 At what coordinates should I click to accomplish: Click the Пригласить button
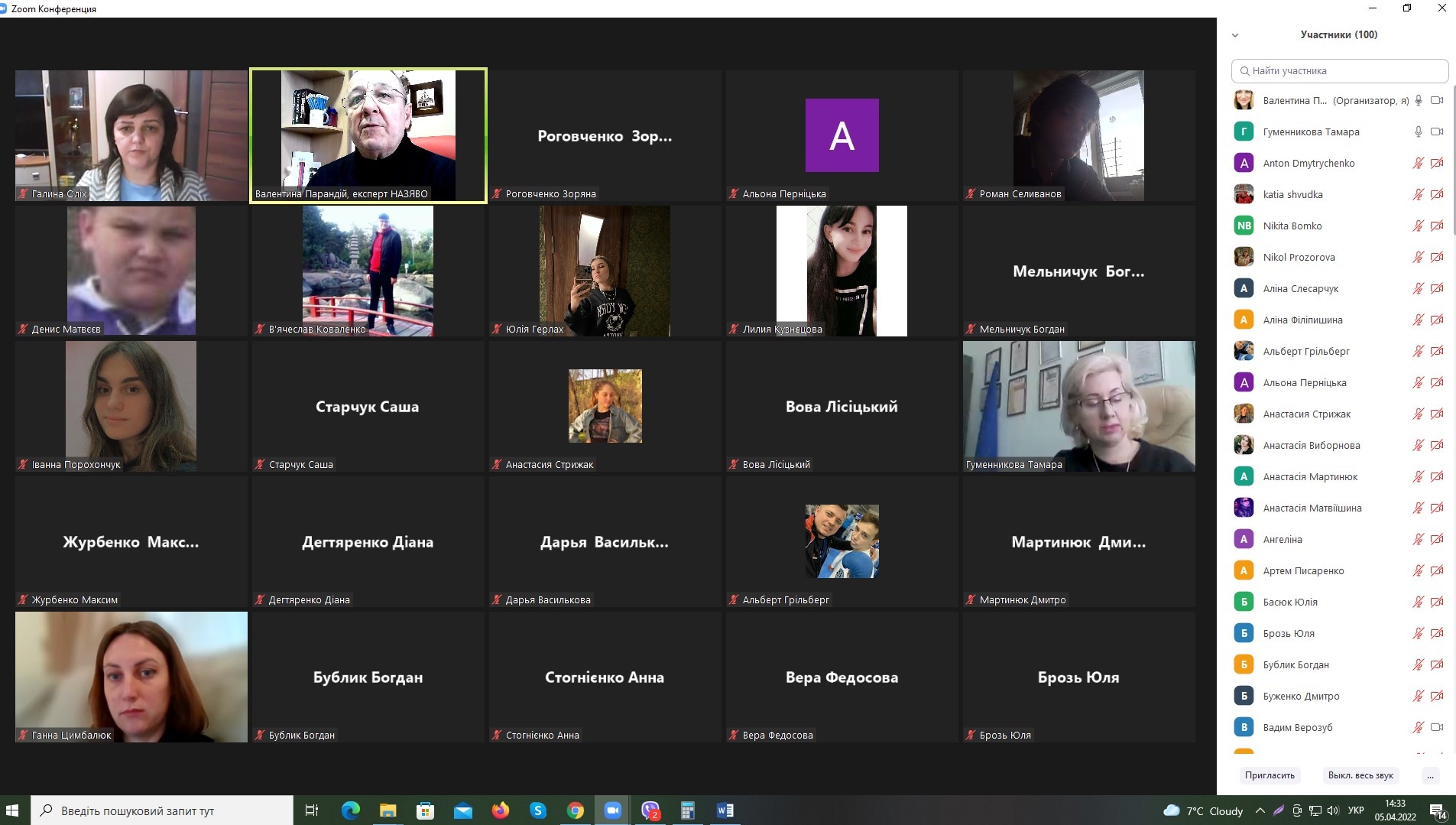click(1270, 775)
